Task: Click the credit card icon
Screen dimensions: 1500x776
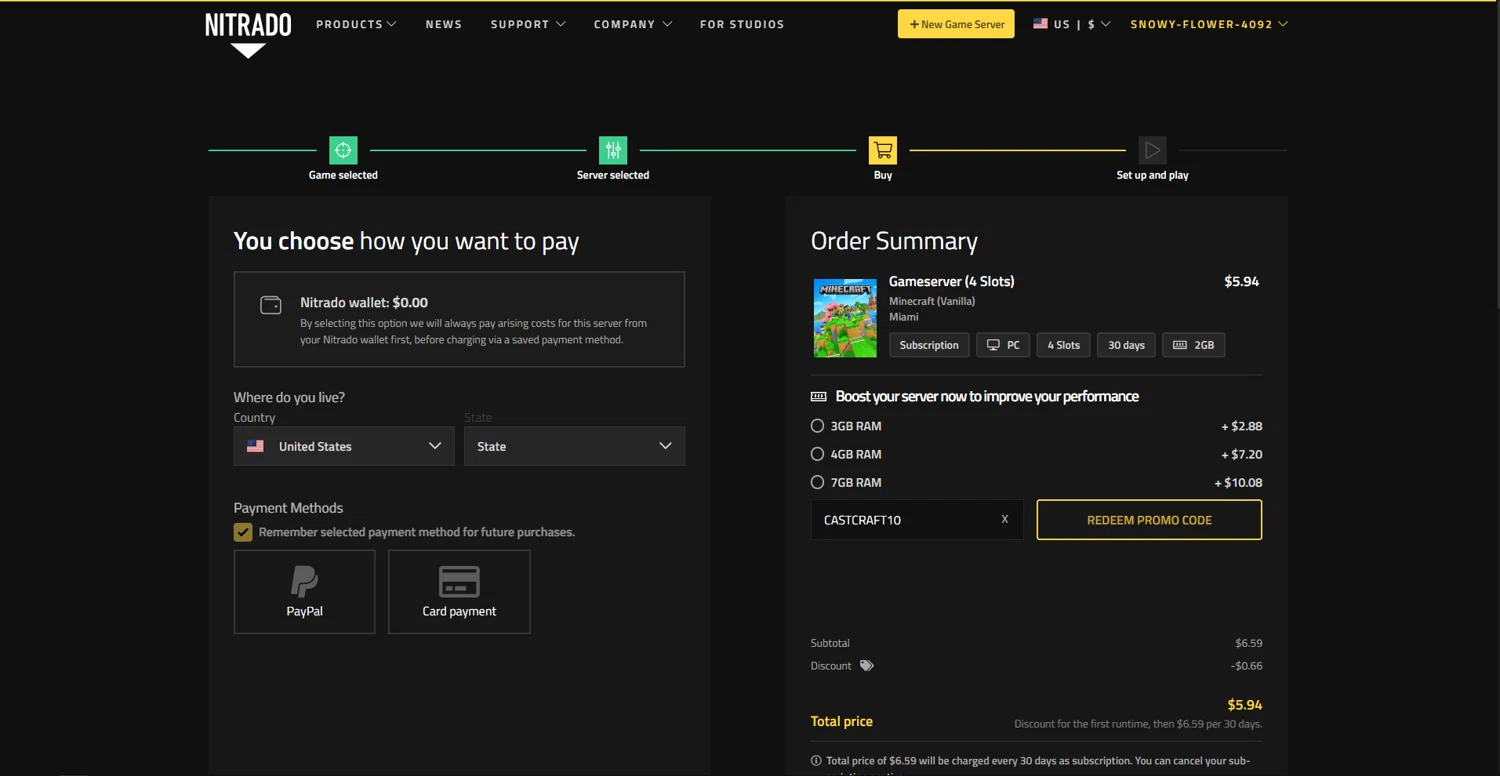Action: pyautogui.click(x=459, y=581)
